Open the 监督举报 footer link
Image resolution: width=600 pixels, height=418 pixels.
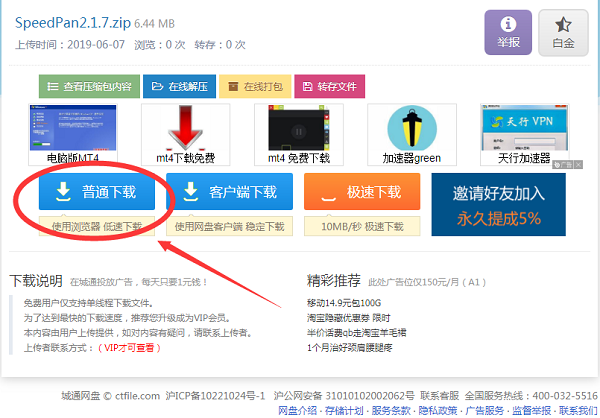pyautogui.click(x=532, y=410)
